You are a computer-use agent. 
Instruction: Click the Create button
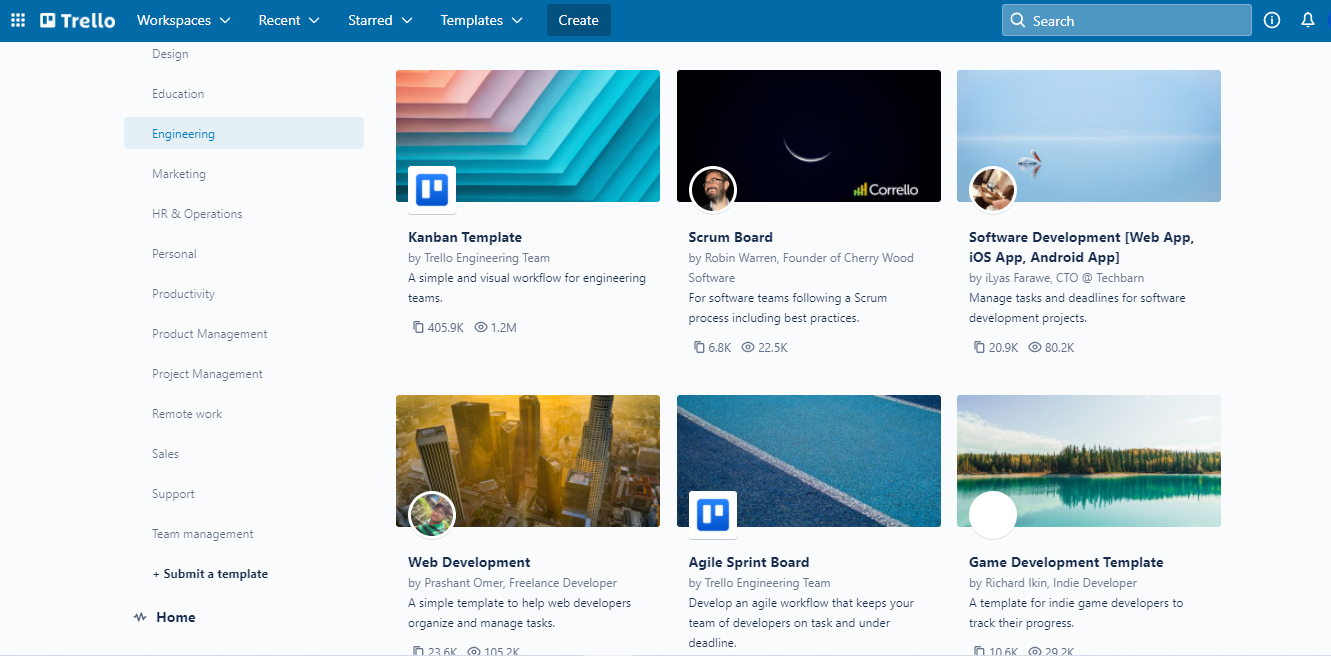579,20
